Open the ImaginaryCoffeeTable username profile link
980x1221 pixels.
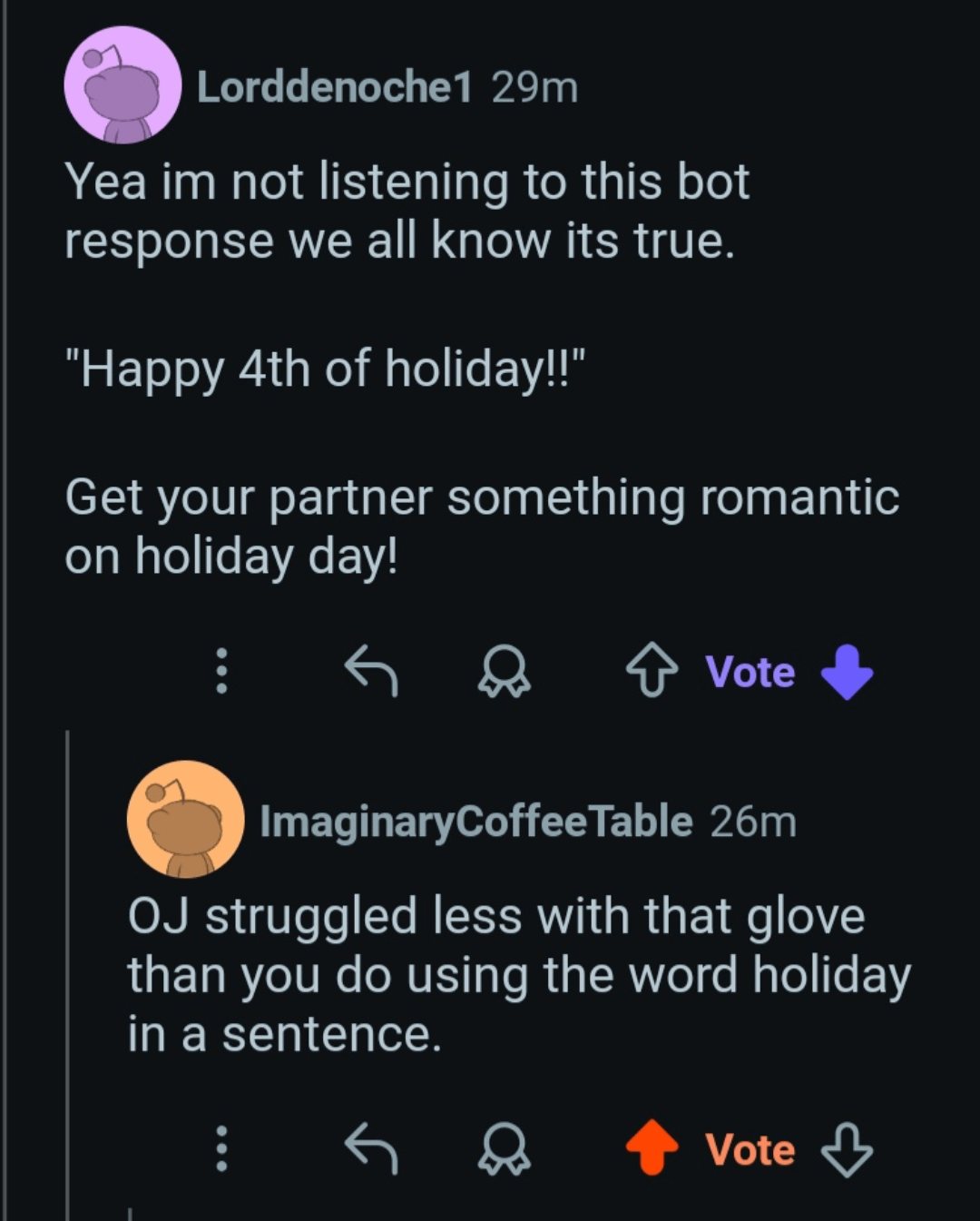pyautogui.click(x=475, y=822)
